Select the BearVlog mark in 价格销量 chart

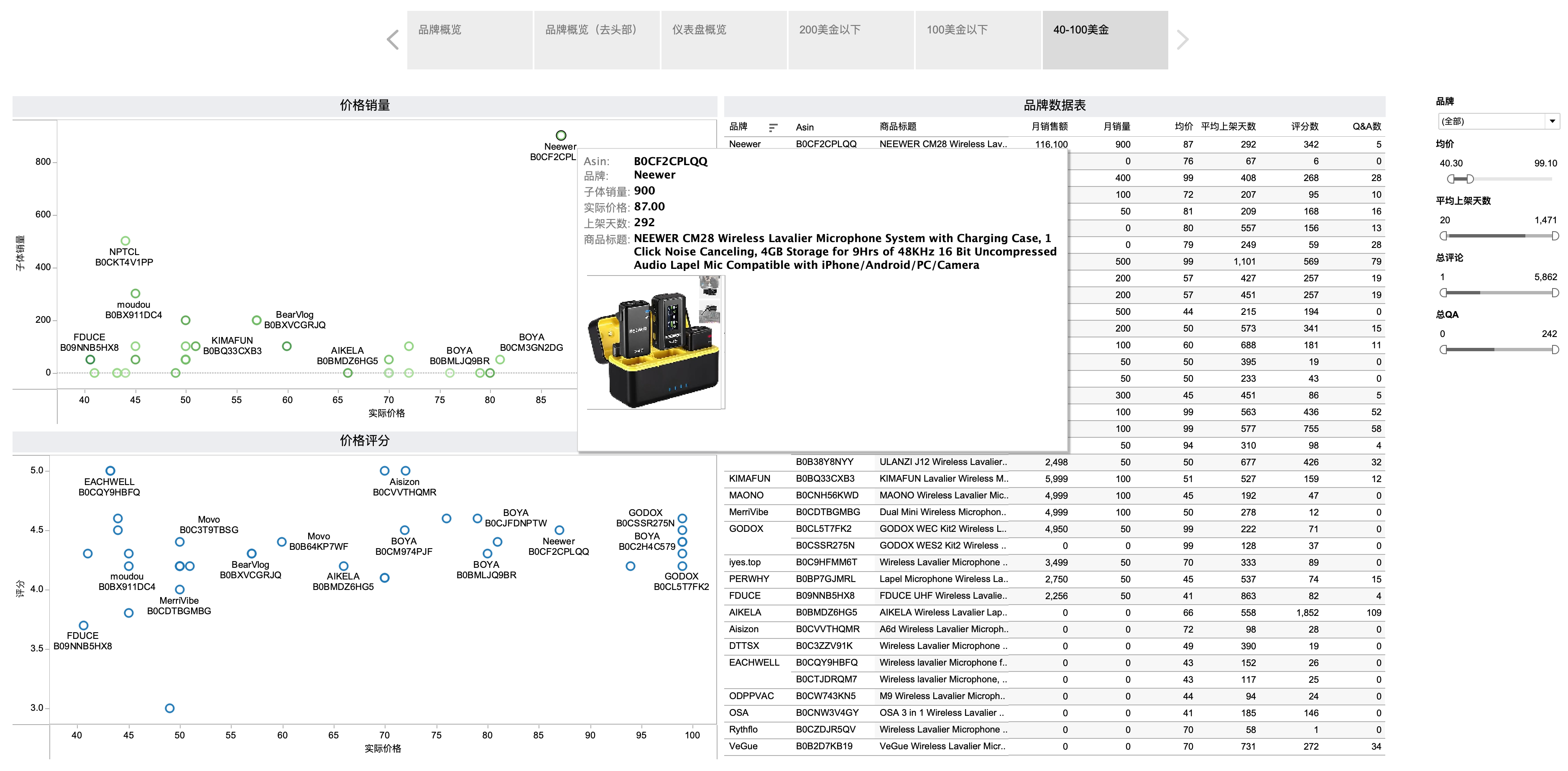256,320
